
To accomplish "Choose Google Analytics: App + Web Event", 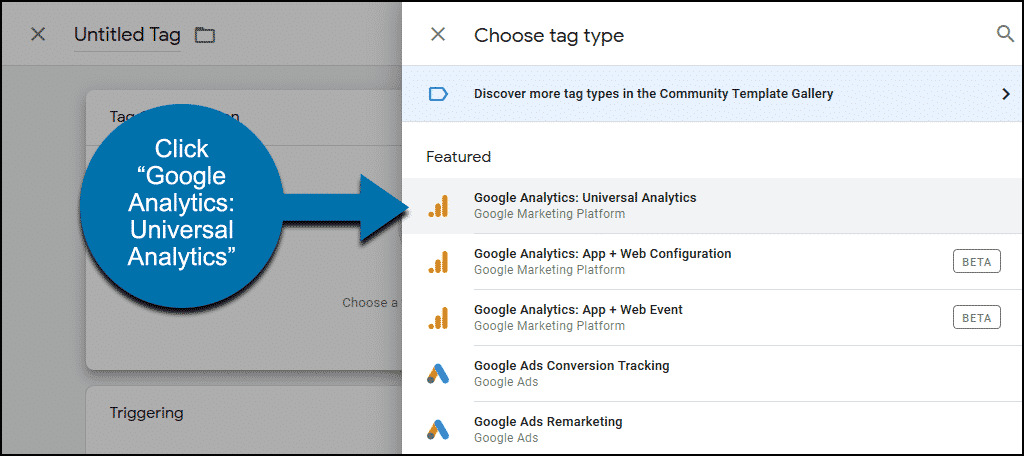I will coord(579,310).
